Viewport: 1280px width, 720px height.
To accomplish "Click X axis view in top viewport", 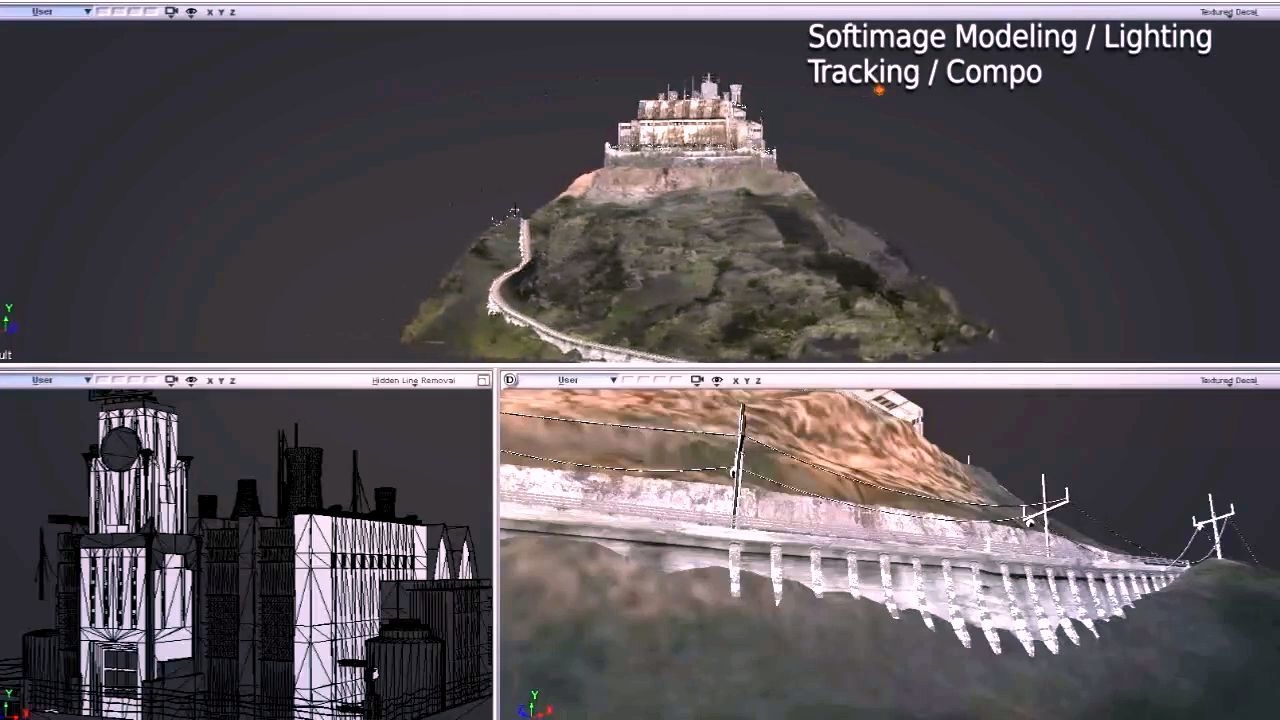I will tap(210, 12).
